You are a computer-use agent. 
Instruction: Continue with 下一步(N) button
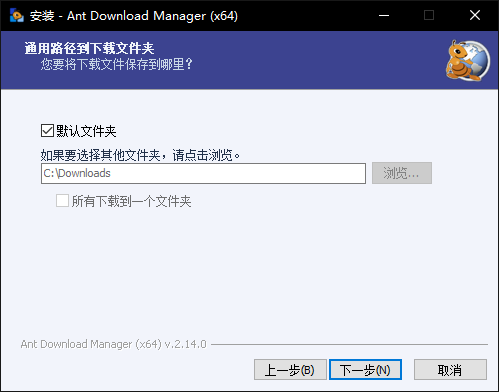365,370
